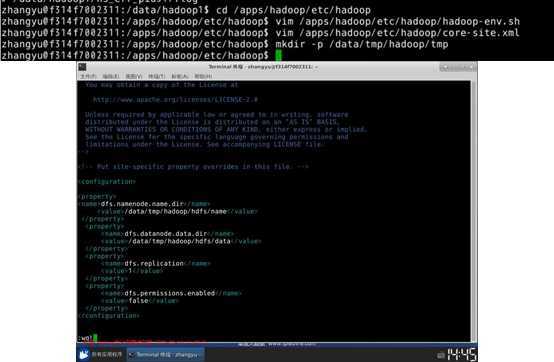Click the dfs.namenode.name.dir property name

(x=142, y=204)
